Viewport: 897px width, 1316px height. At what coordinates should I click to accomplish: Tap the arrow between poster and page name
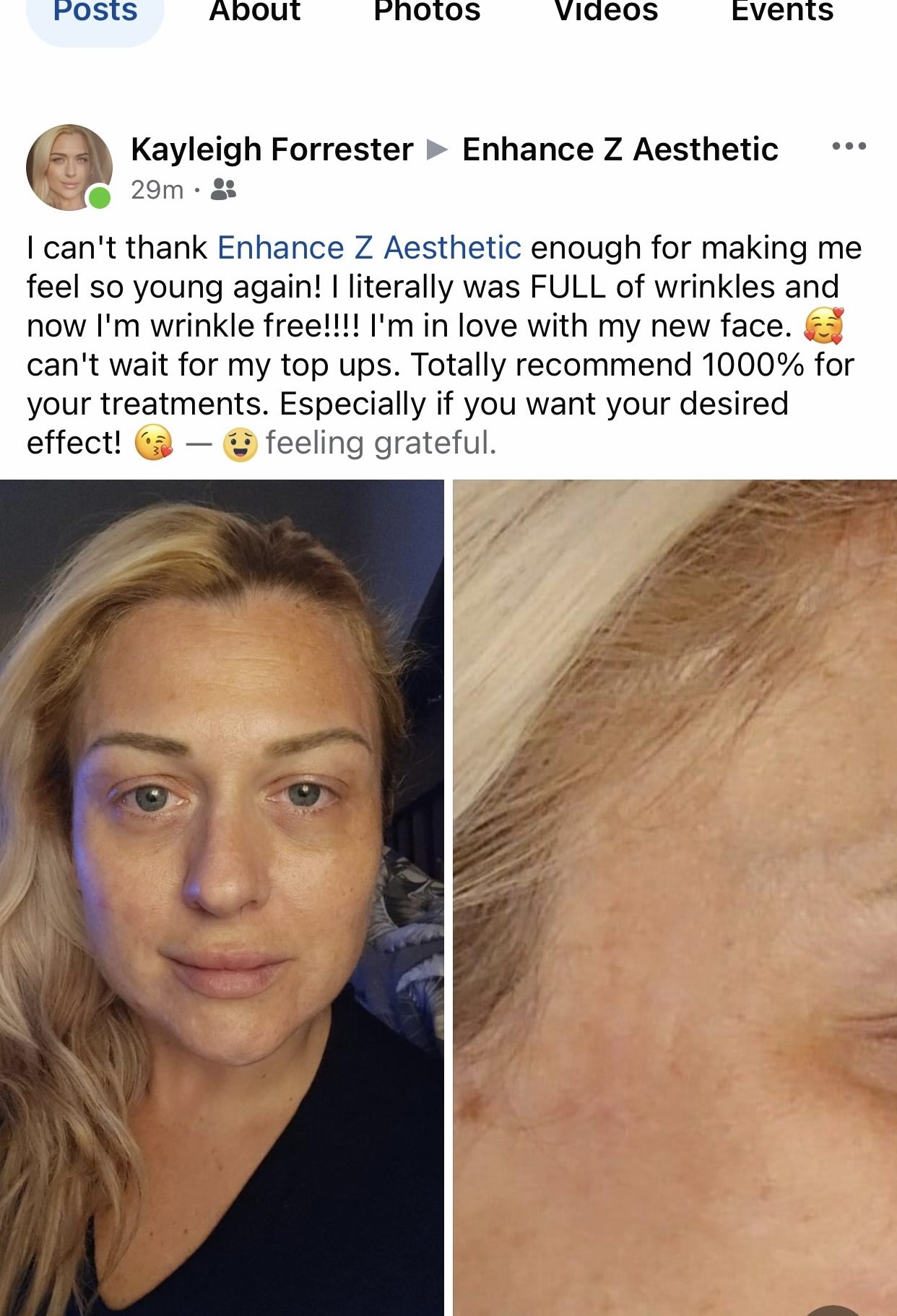point(437,150)
